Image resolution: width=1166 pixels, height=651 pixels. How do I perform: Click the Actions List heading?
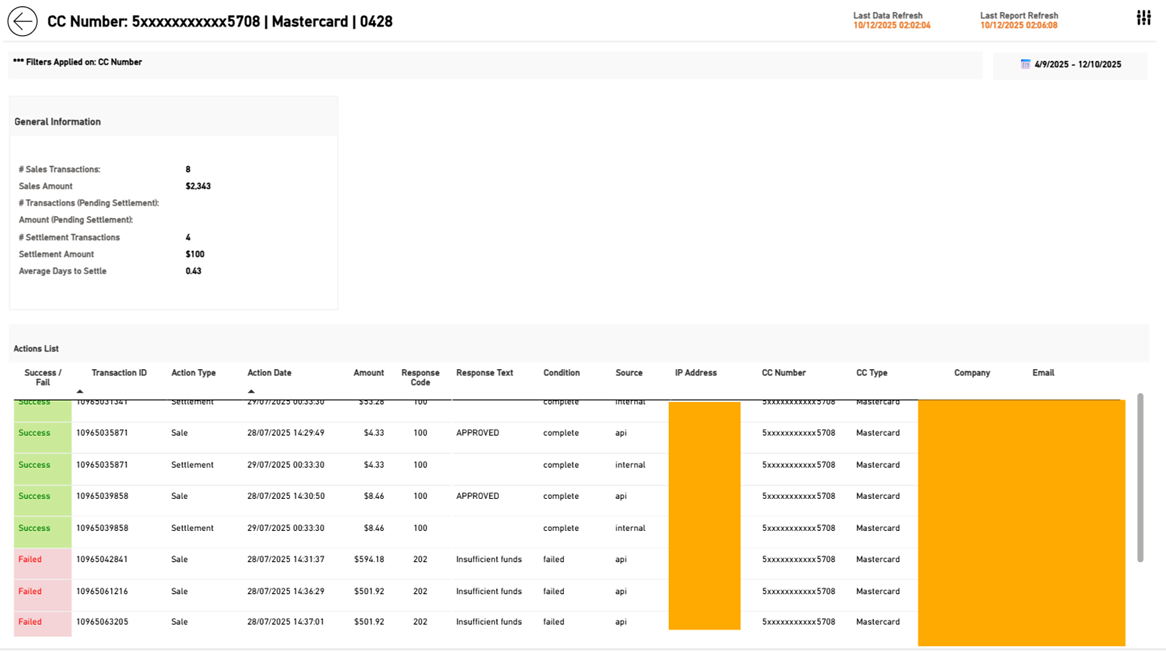click(36, 349)
